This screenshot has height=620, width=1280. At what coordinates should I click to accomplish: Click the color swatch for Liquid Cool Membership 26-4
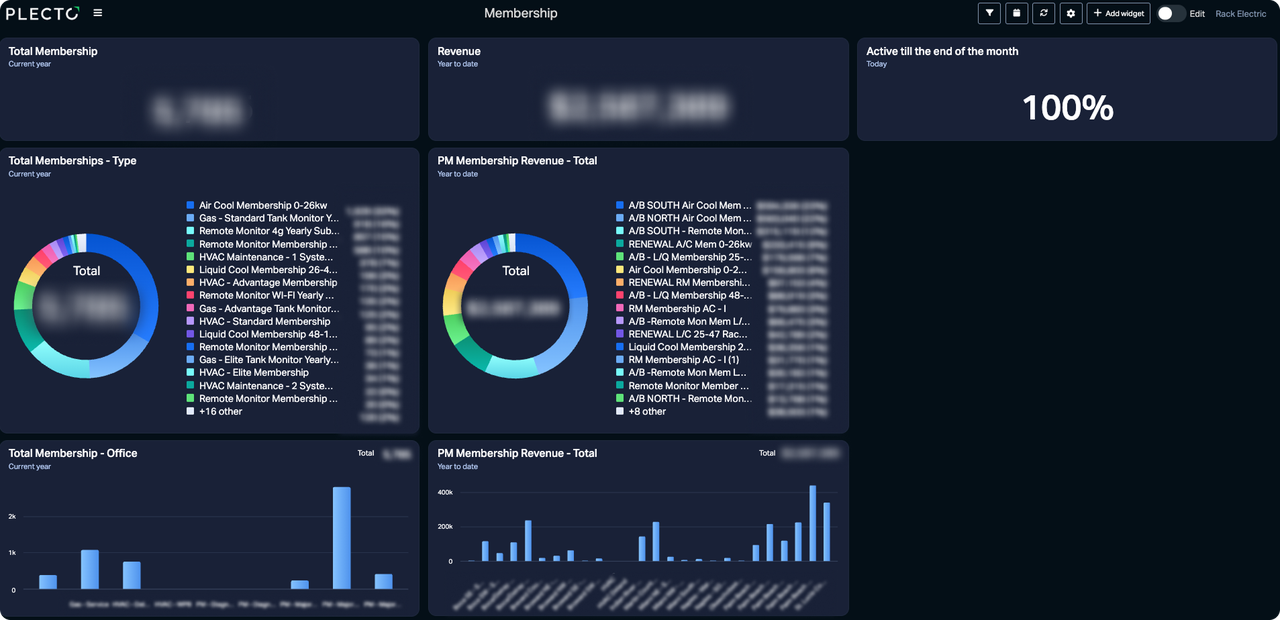pyautogui.click(x=191, y=269)
